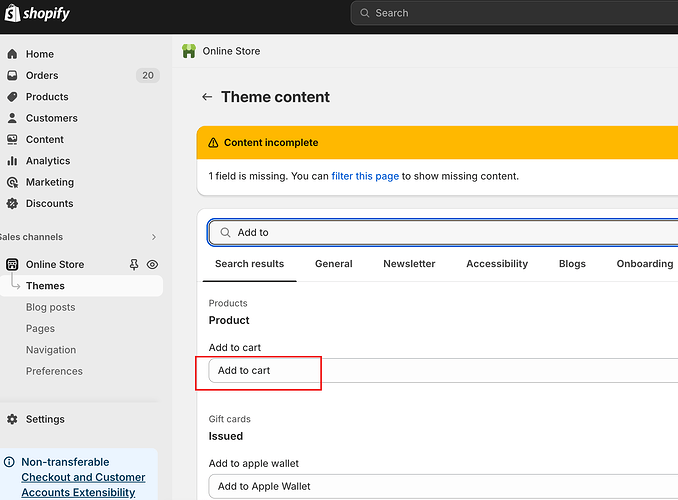Expand Sales channels chevron

[x=154, y=237]
